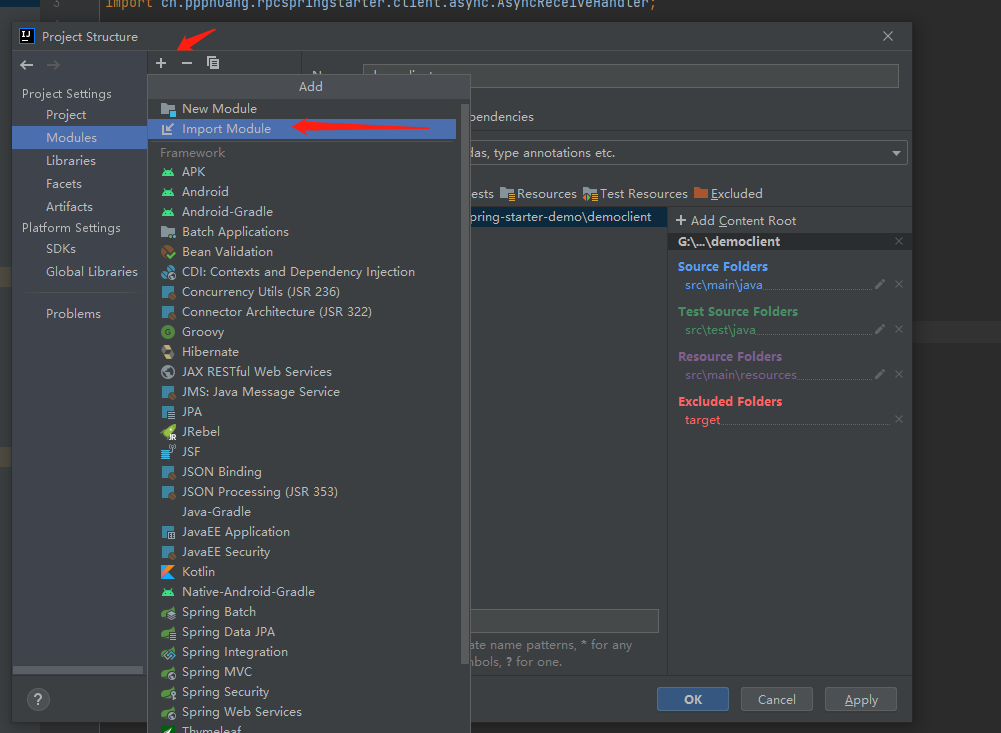Viewport: 1001px width, 733px height.
Task: Edit the src\main\resources folder properties
Action: tap(880, 374)
